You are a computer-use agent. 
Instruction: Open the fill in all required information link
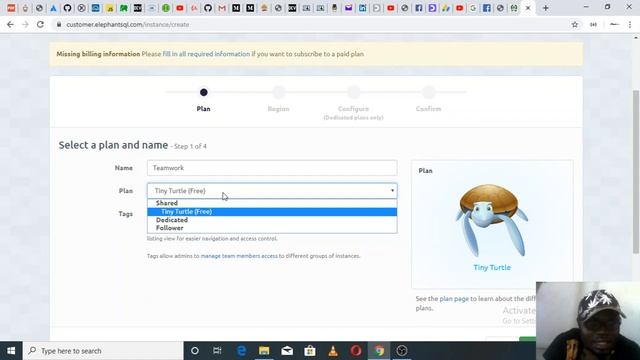pyautogui.click(x=206, y=54)
